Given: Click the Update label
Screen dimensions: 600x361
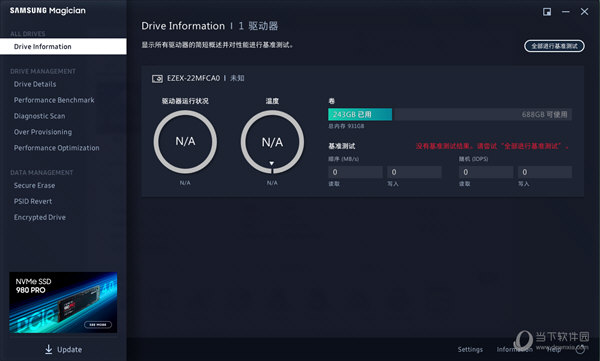Looking at the screenshot, I should [69, 350].
